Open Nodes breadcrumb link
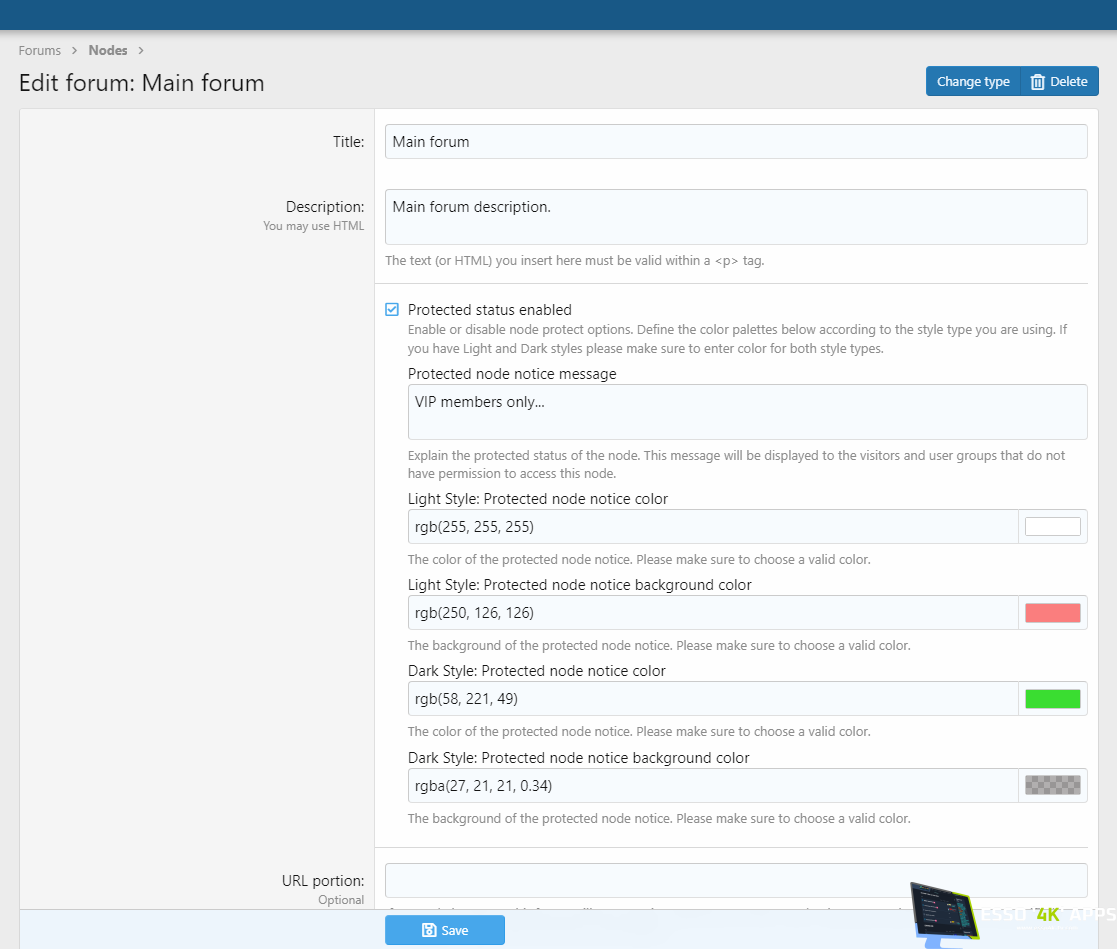Viewport: 1117px width, 949px height. [108, 50]
